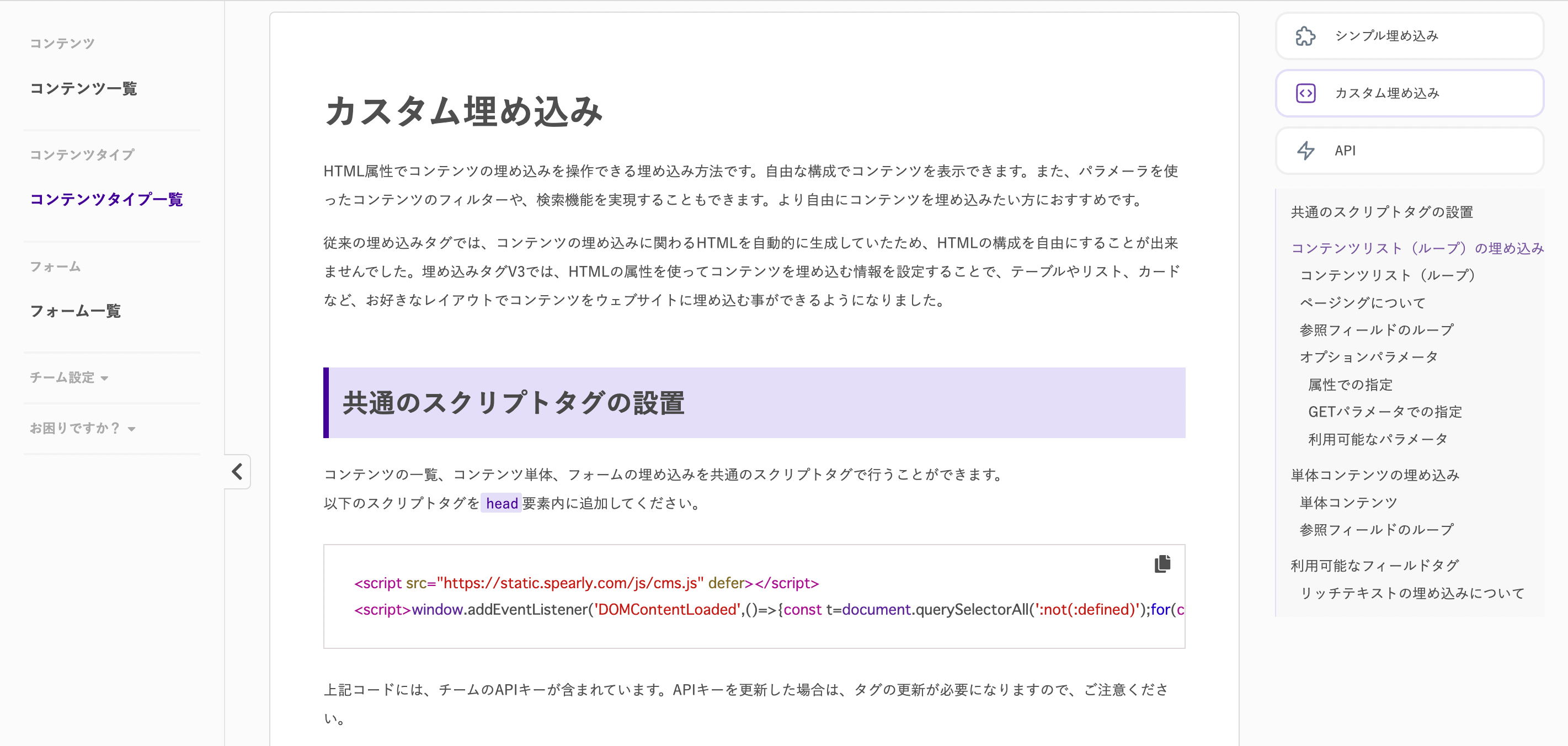Open フォーム一覧 in sidebar
1568x746 pixels.
75,311
